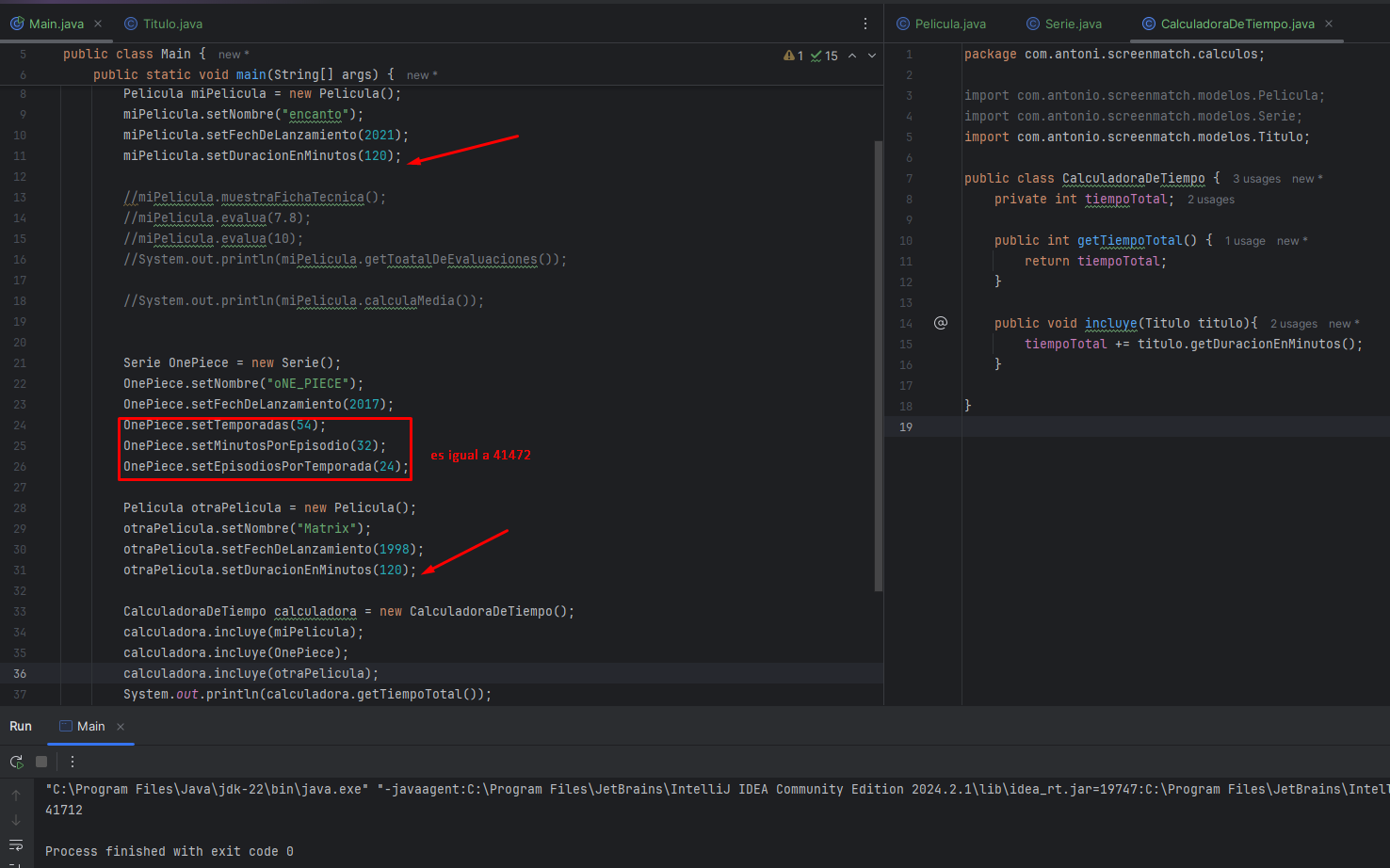The height and width of the screenshot is (868, 1390).
Task: Click the vertical scrollbar of Main.java editor
Action: point(879,365)
